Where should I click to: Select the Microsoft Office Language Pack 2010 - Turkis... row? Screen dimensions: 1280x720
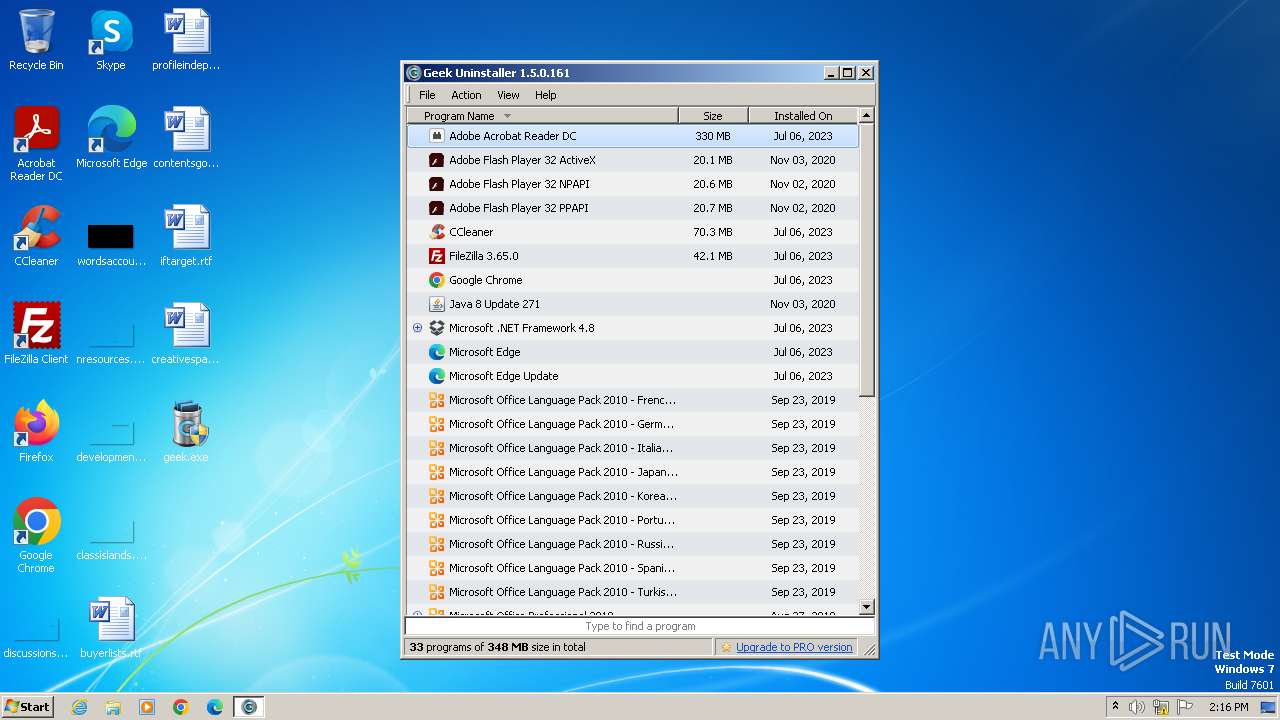tap(632, 592)
